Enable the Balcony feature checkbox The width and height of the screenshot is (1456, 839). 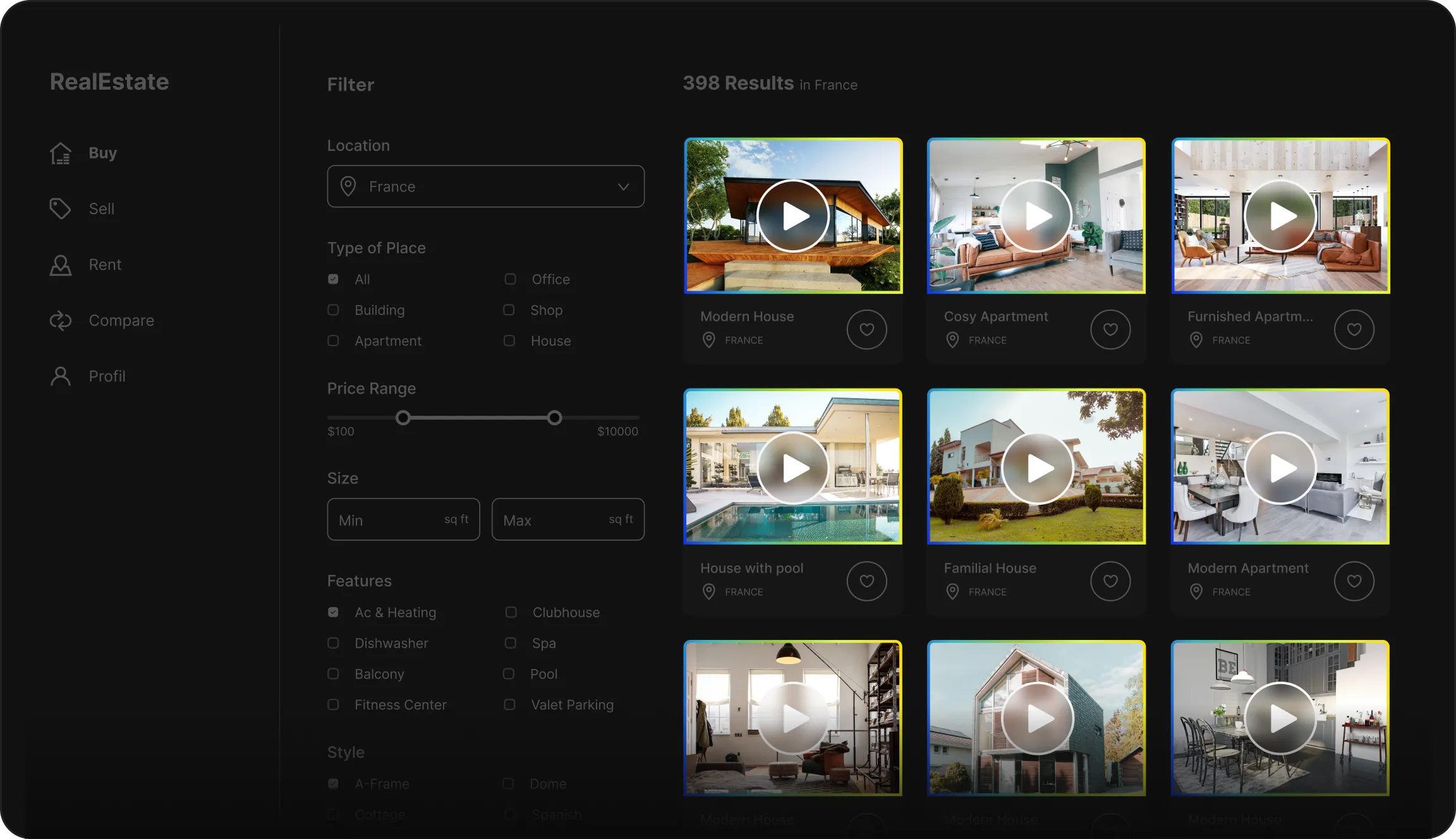(333, 673)
